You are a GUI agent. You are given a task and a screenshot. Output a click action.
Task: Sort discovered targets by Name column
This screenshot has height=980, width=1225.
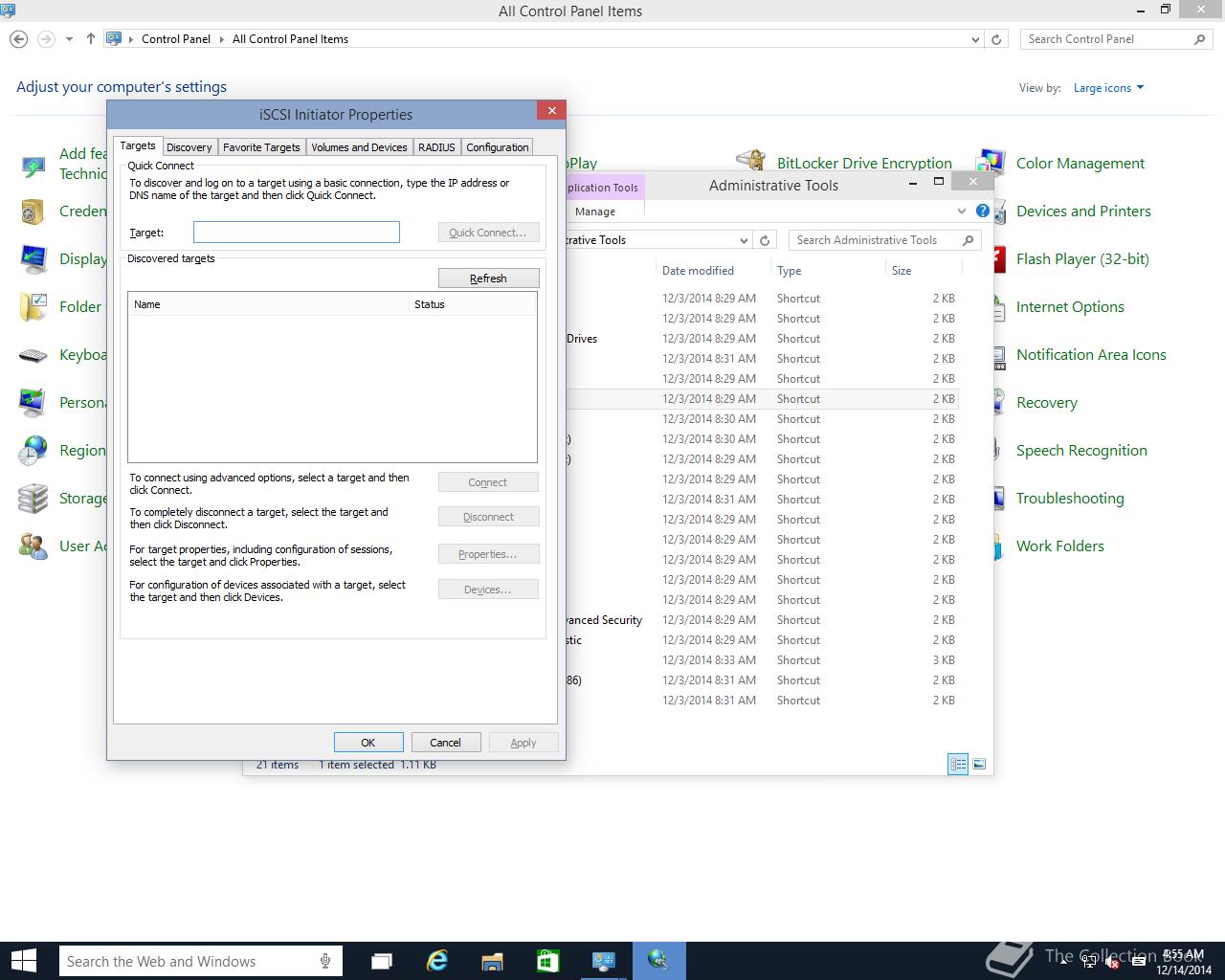(x=268, y=304)
